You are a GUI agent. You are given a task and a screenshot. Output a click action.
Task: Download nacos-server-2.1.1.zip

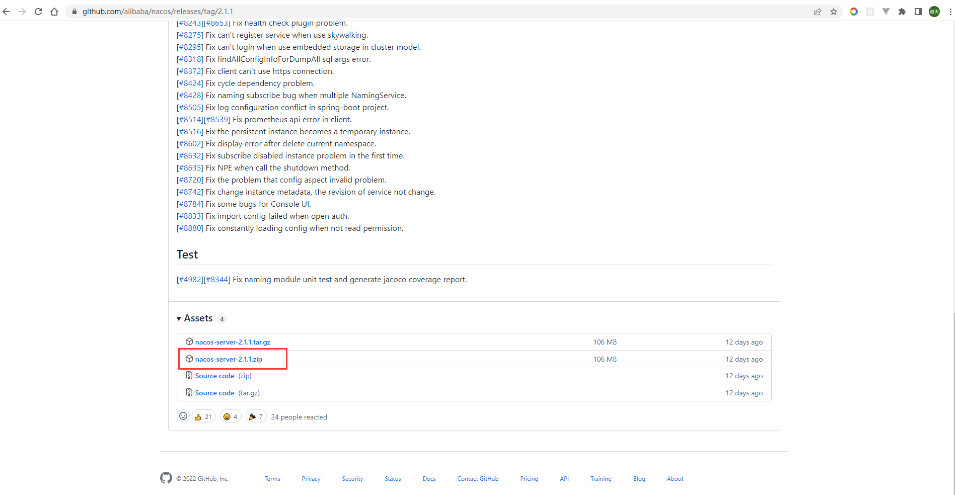point(228,359)
